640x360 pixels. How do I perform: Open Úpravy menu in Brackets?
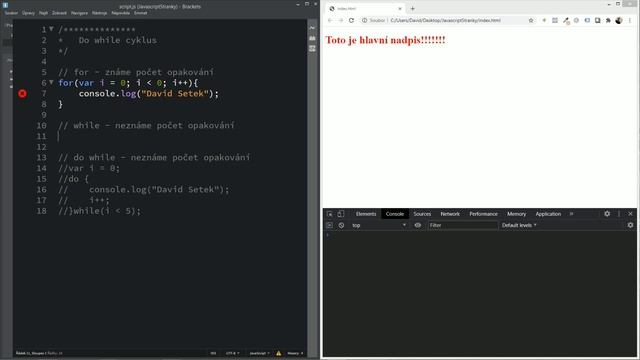(x=28, y=13)
